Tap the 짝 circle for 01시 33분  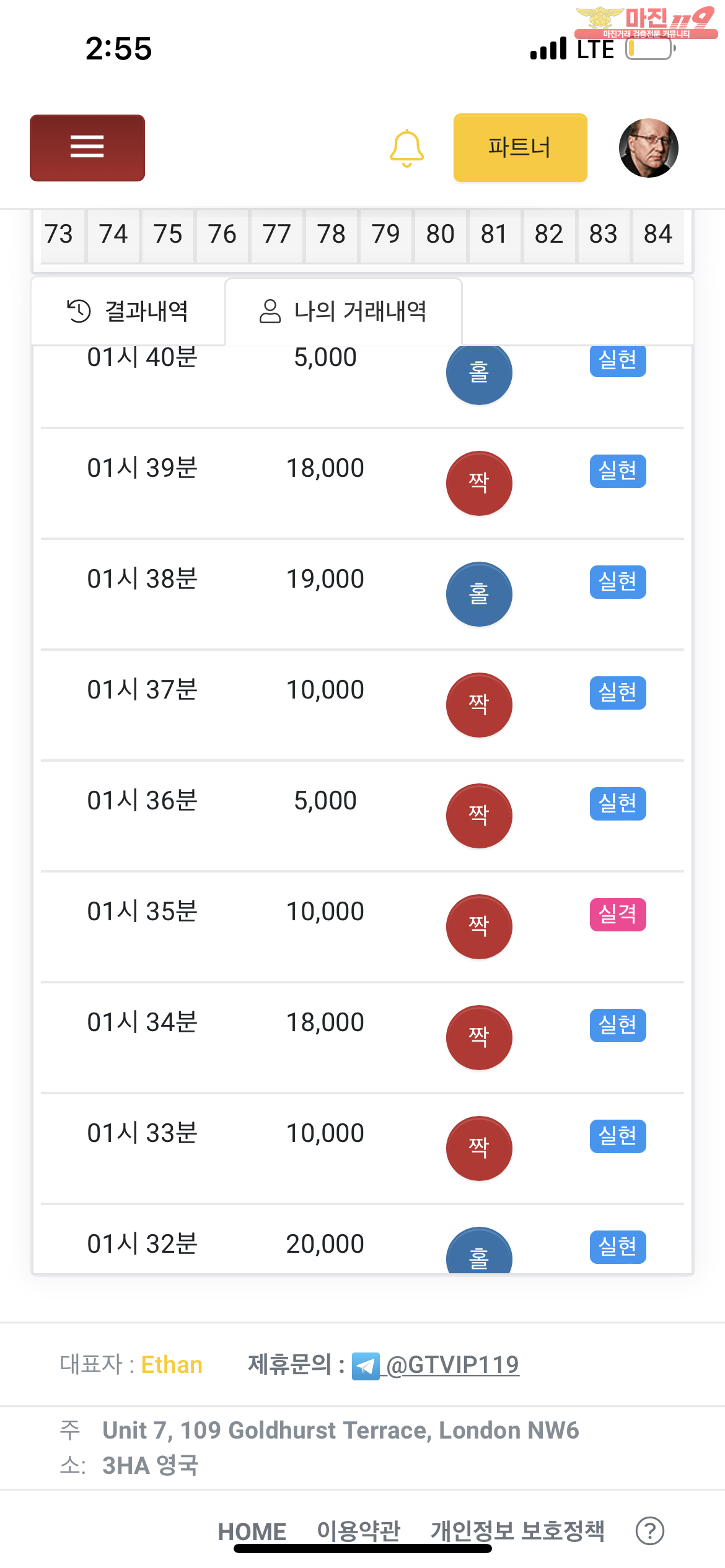(x=479, y=1148)
